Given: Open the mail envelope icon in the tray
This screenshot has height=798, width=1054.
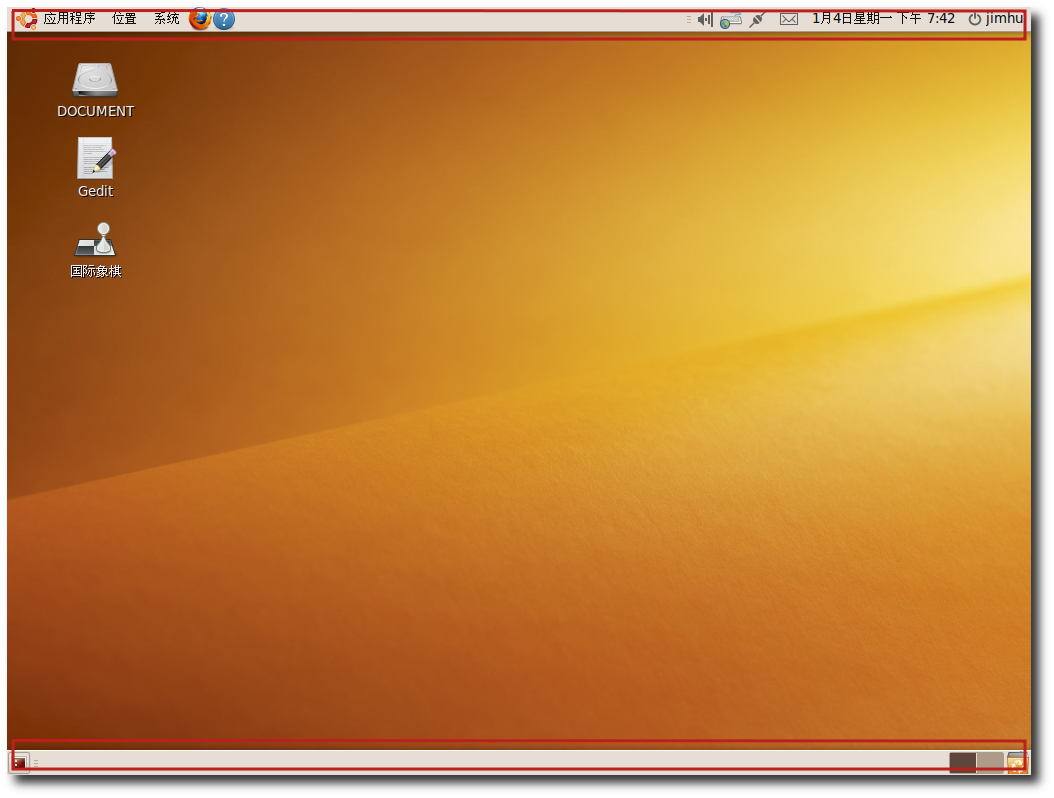Looking at the screenshot, I should coord(789,19).
